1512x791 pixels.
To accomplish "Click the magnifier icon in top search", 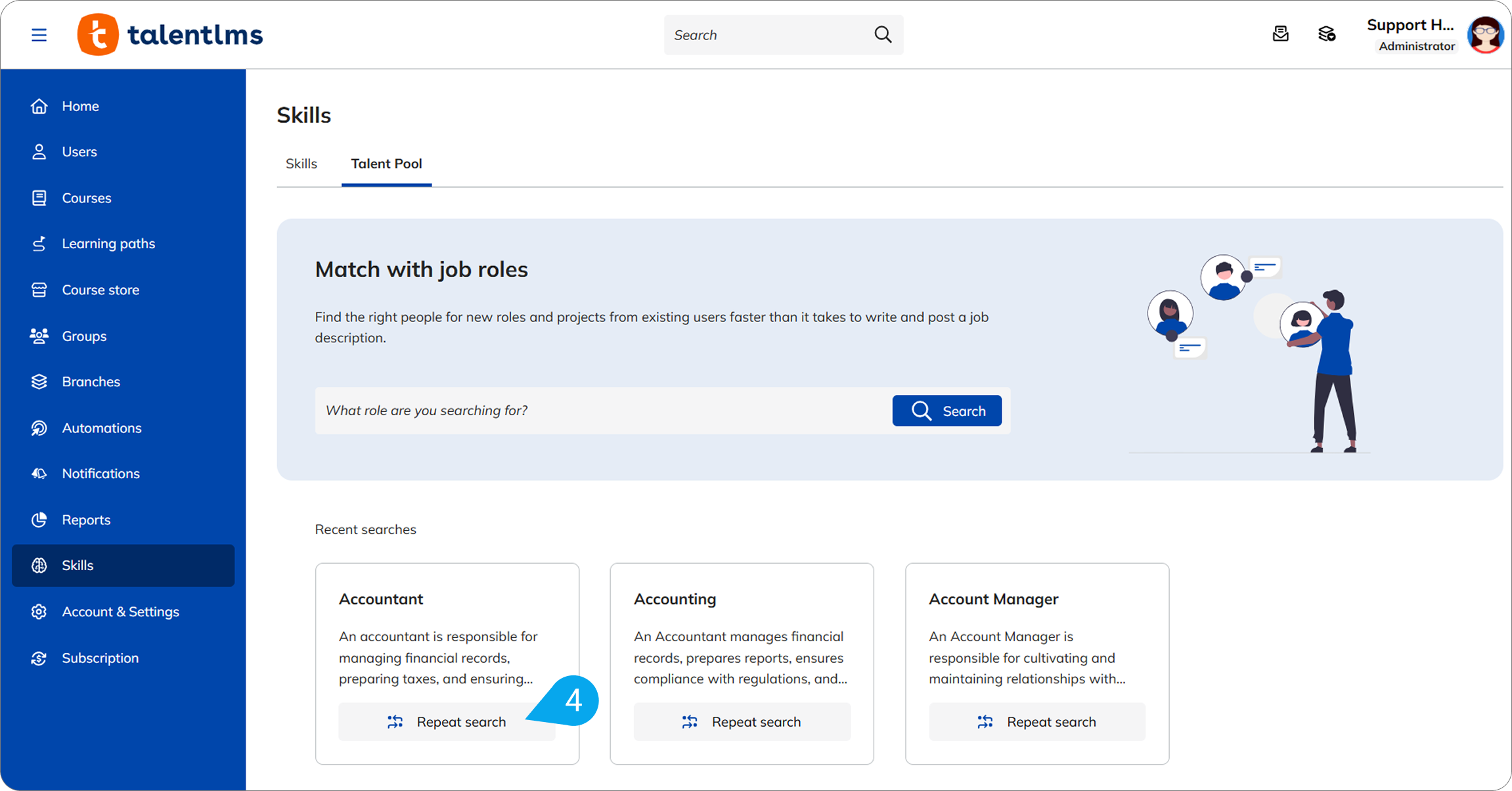I will 883,35.
